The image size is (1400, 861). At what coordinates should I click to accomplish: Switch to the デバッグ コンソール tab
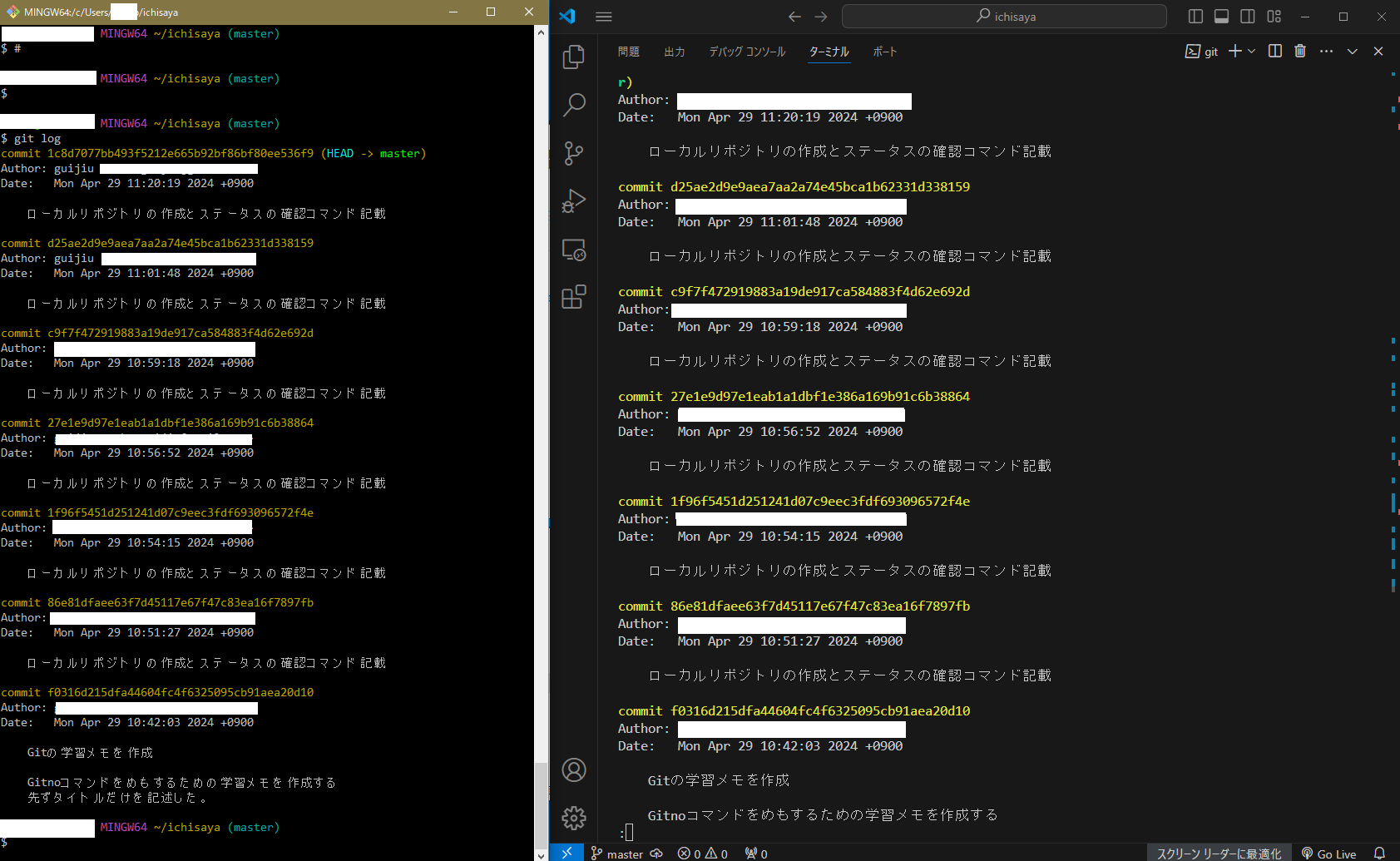[x=746, y=51]
